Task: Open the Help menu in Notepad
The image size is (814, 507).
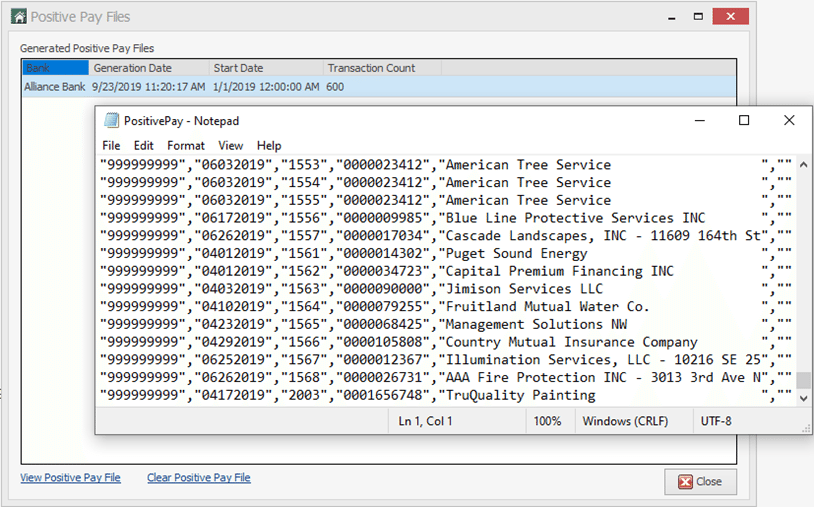Action: (x=269, y=145)
